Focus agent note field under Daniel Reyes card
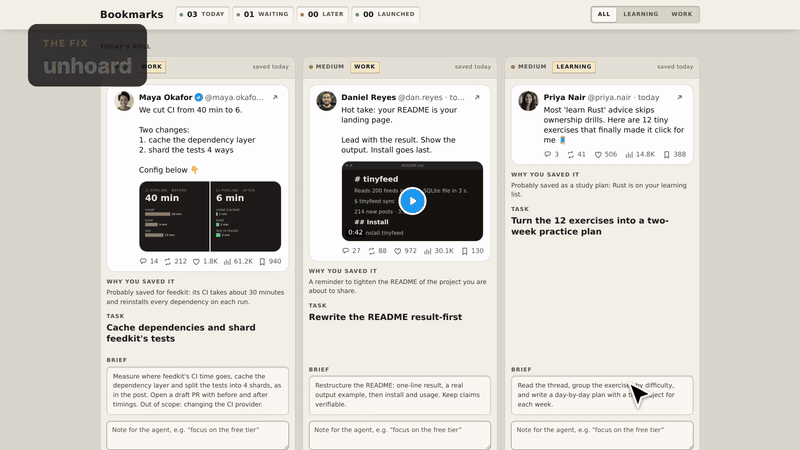This screenshot has width=800, height=450. point(399,435)
